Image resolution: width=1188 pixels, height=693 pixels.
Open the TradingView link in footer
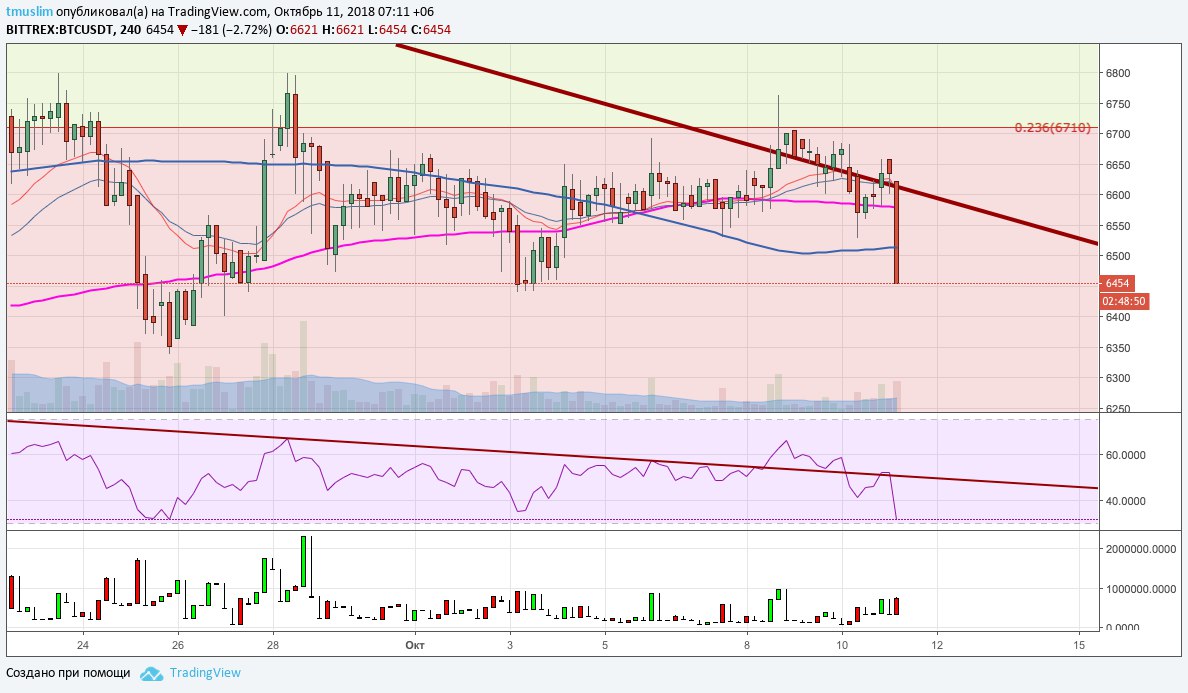205,673
